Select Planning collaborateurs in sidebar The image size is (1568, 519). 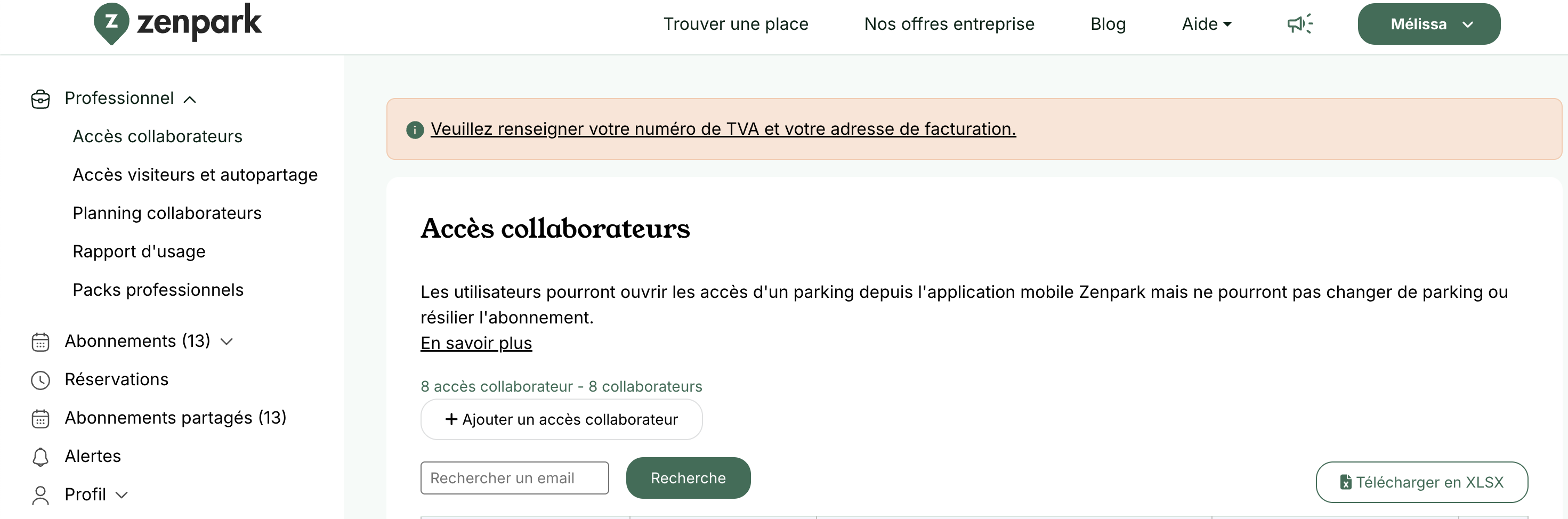pos(167,214)
